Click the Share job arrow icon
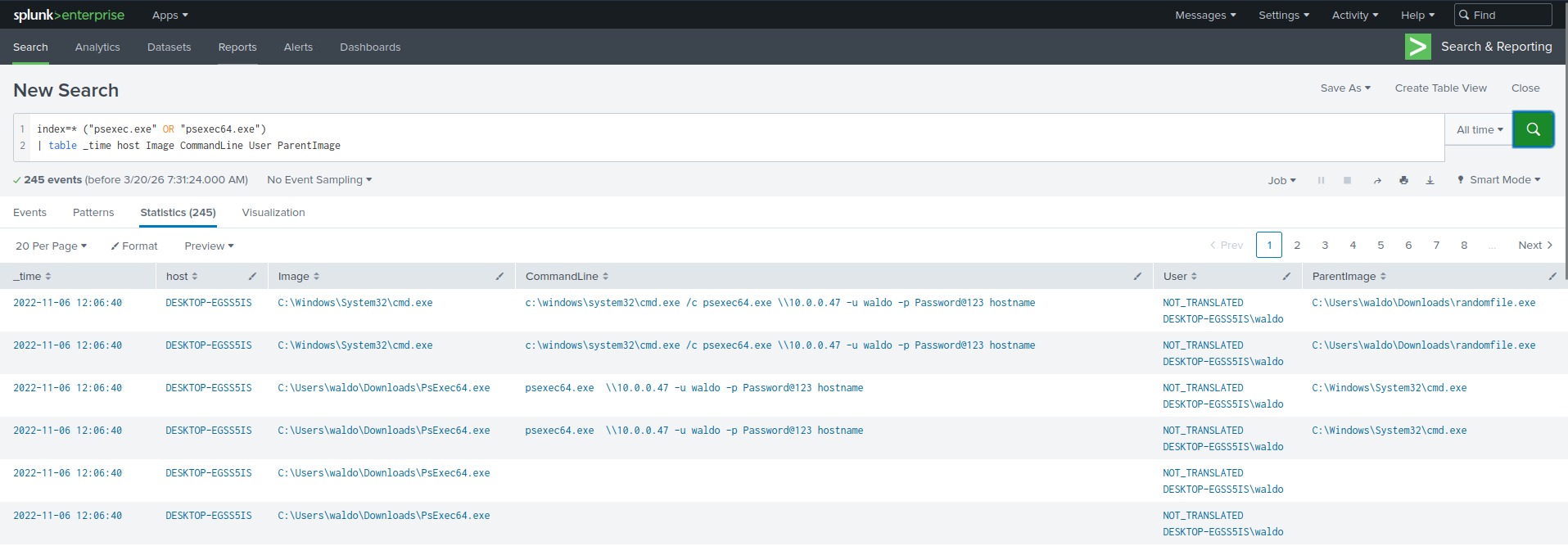The width and height of the screenshot is (1568, 546). pyautogui.click(x=1377, y=180)
